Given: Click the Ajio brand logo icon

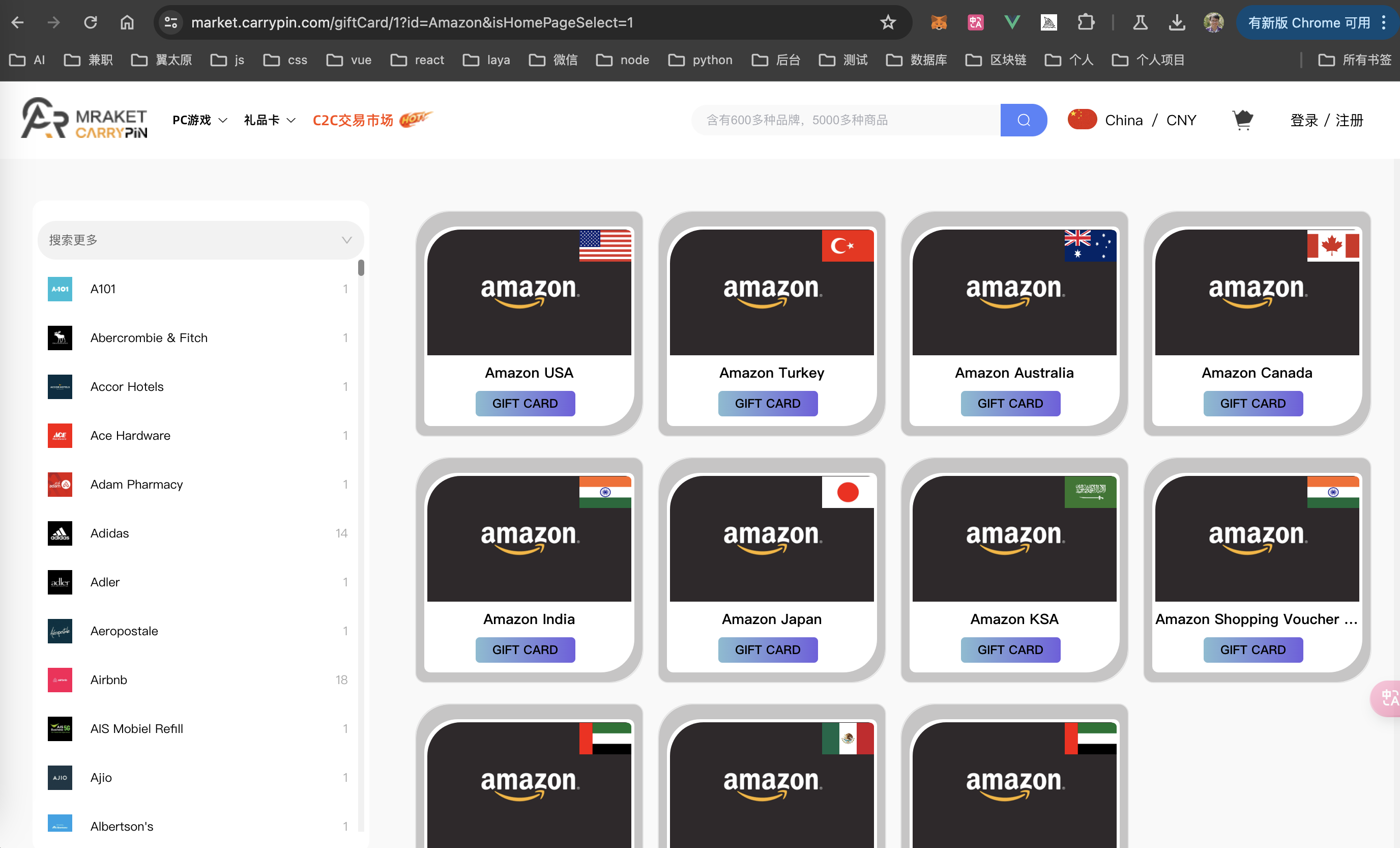Looking at the screenshot, I should 60,778.
